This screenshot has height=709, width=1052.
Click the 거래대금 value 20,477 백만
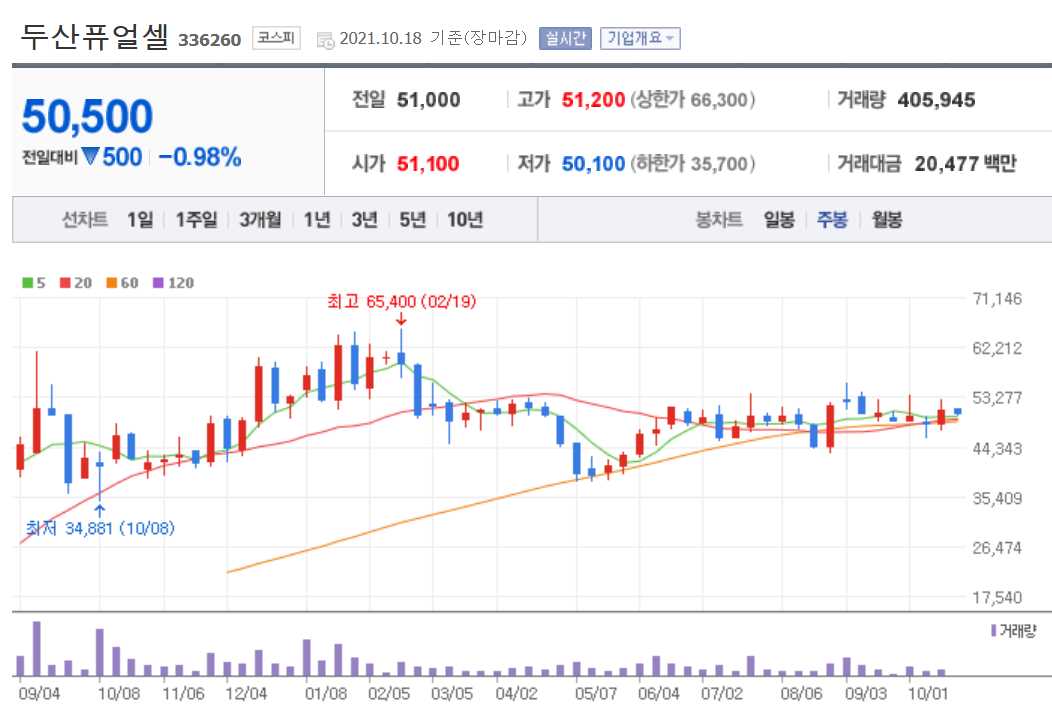[965, 164]
